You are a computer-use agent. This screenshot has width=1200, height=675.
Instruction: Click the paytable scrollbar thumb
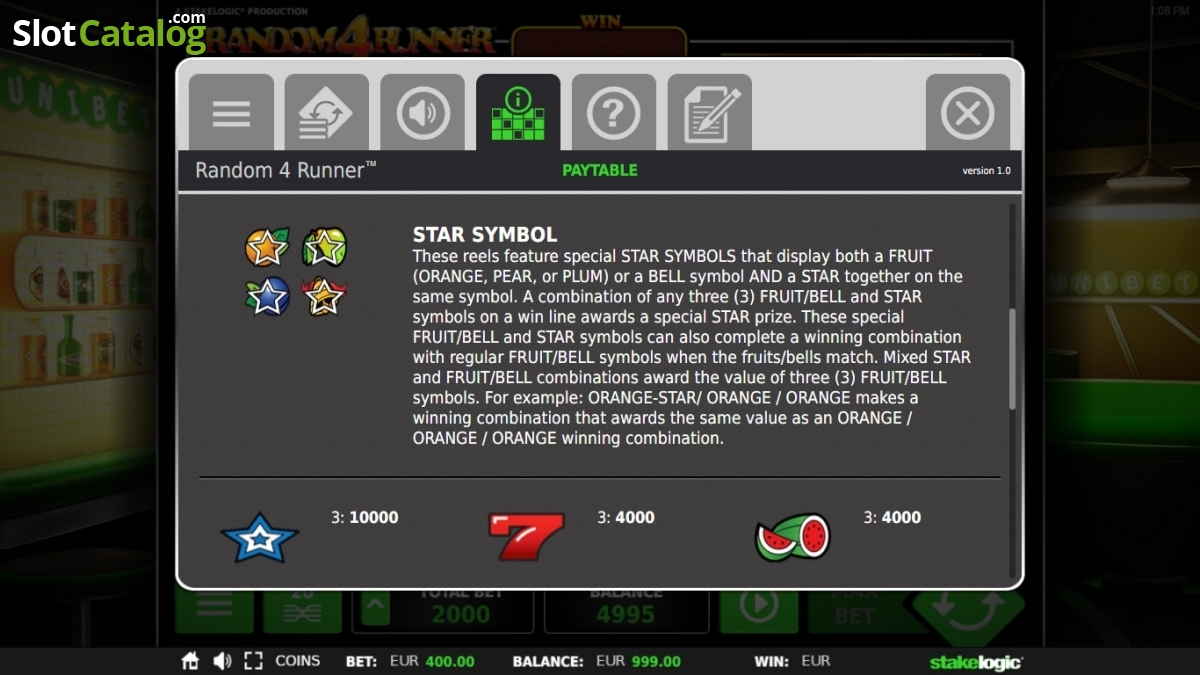click(1012, 358)
